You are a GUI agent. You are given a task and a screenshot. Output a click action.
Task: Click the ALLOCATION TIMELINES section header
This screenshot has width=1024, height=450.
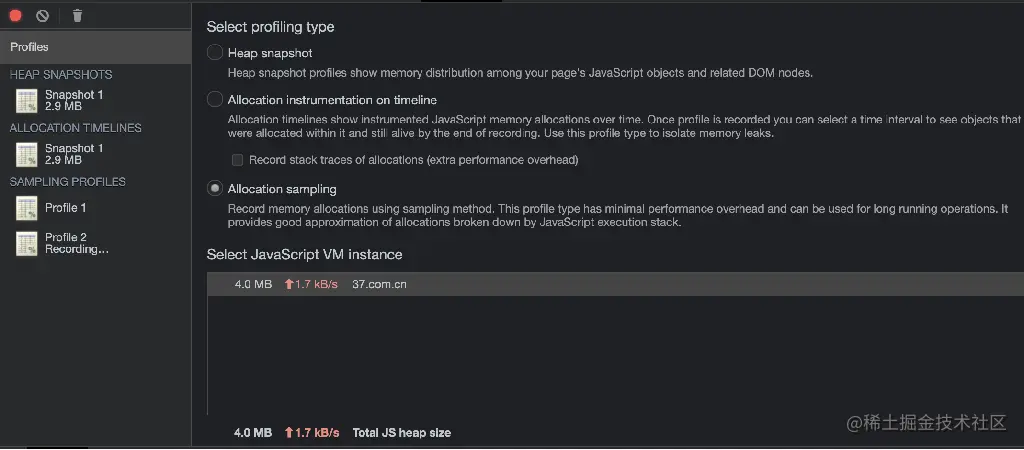(75, 128)
